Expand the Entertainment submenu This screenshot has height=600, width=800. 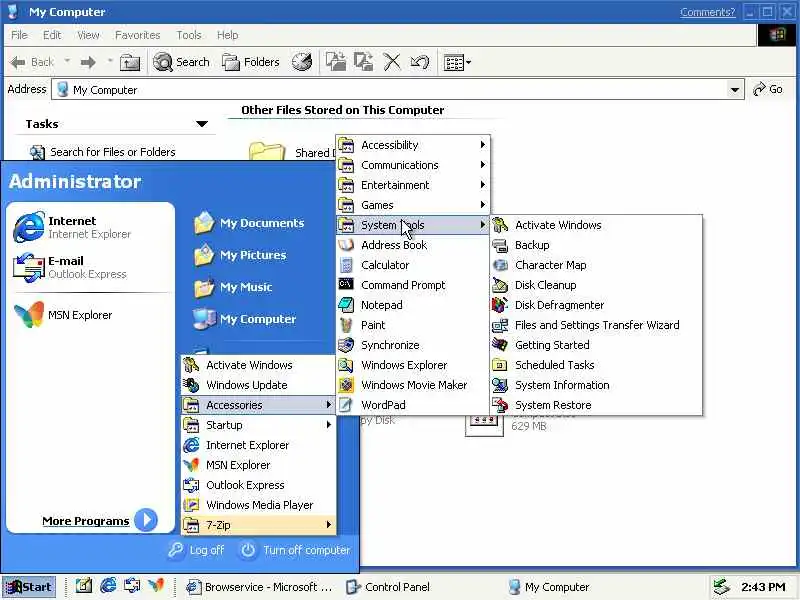tap(413, 185)
